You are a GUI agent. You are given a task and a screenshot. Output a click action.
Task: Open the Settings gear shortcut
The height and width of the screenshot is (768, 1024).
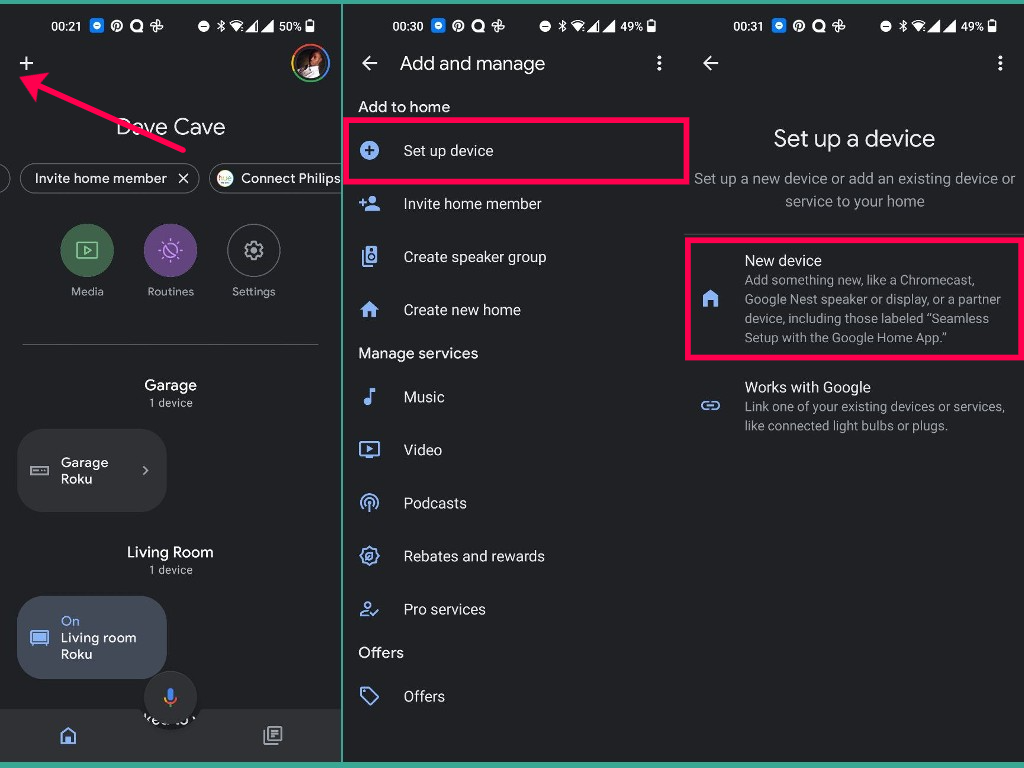(253, 250)
